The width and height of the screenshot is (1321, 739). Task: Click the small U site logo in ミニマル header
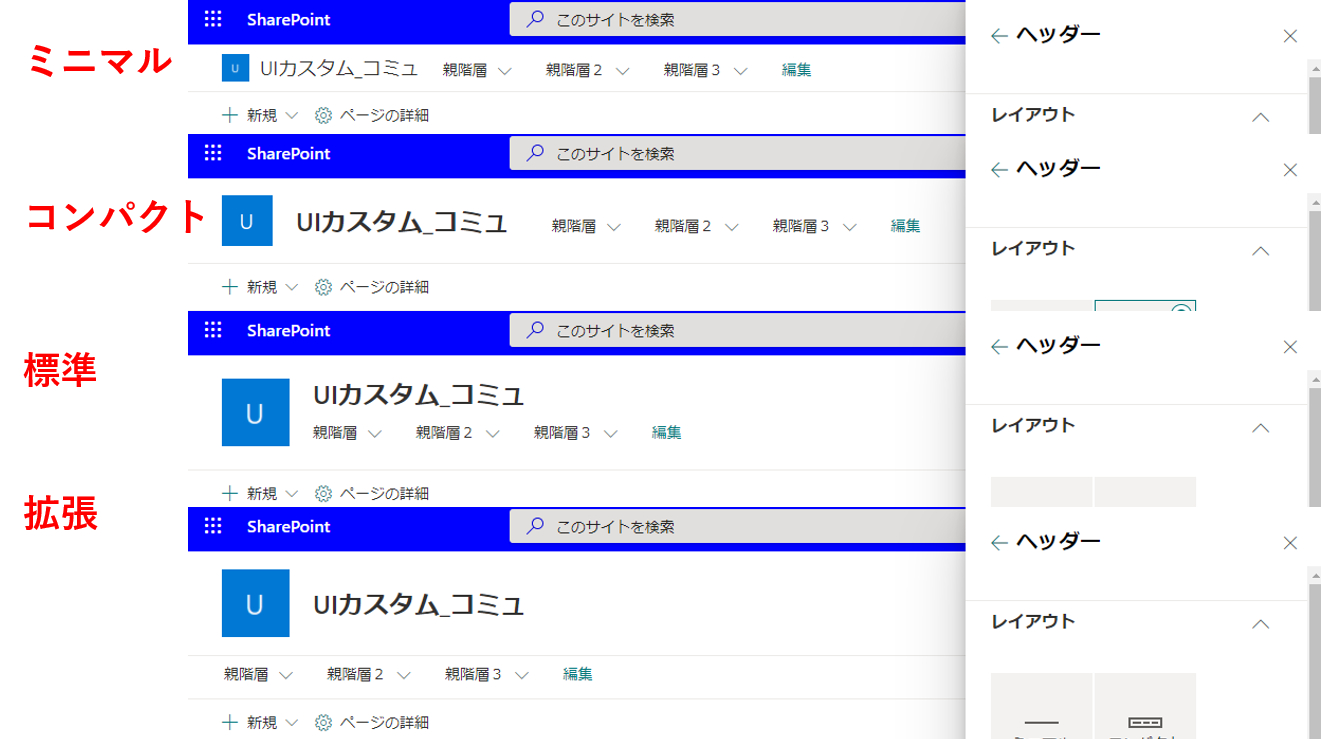coord(235,68)
